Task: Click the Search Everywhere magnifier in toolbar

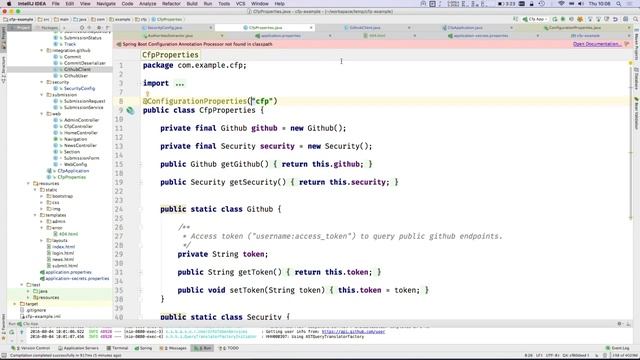Action: click(635, 19)
